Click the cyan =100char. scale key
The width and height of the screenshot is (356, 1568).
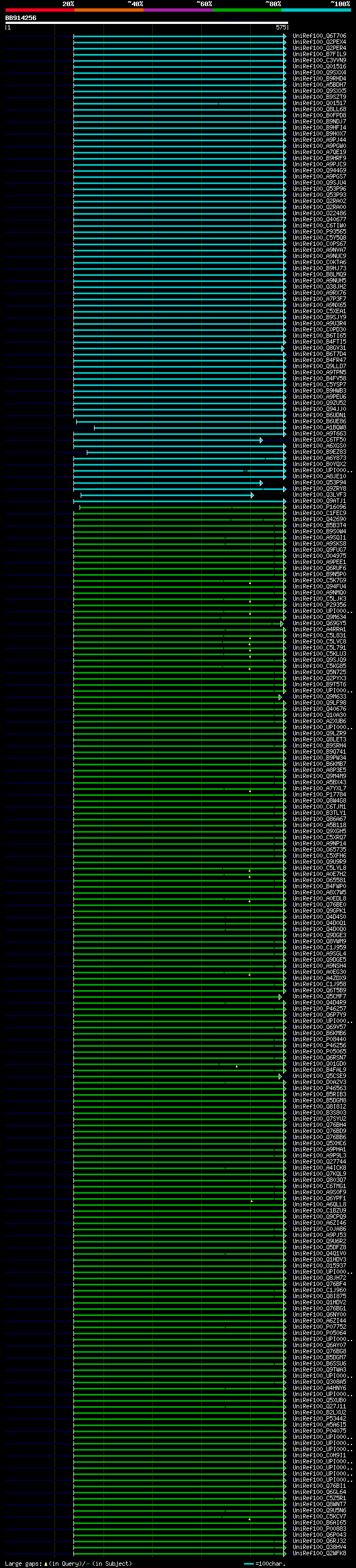(264, 1564)
